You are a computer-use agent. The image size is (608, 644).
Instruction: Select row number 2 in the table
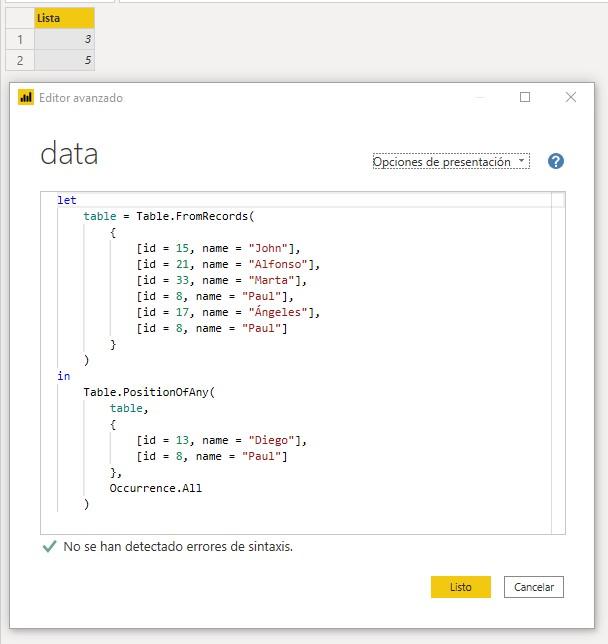point(19,60)
